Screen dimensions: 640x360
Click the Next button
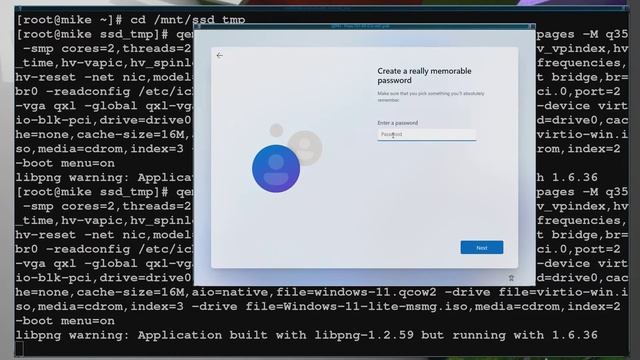tap(482, 247)
